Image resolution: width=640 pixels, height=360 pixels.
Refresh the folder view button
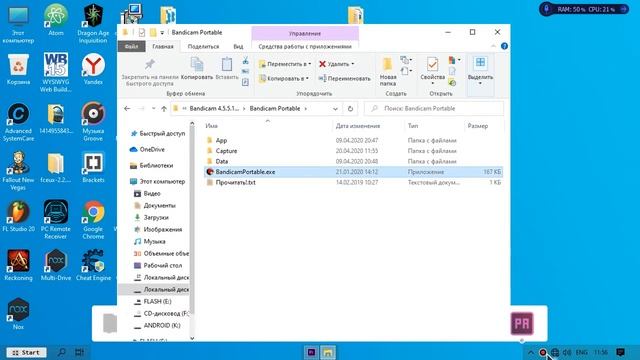350,109
